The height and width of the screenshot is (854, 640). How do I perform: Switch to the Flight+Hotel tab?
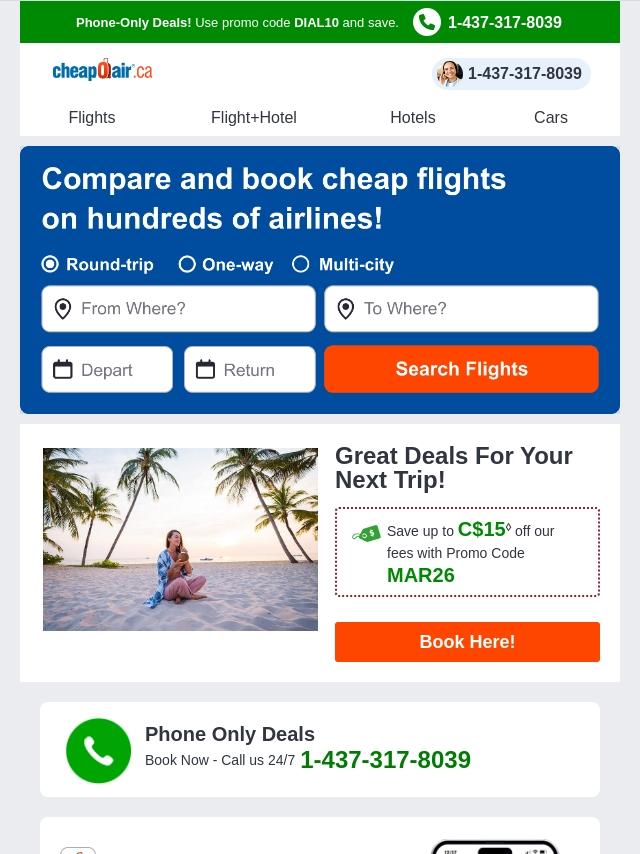[254, 117]
